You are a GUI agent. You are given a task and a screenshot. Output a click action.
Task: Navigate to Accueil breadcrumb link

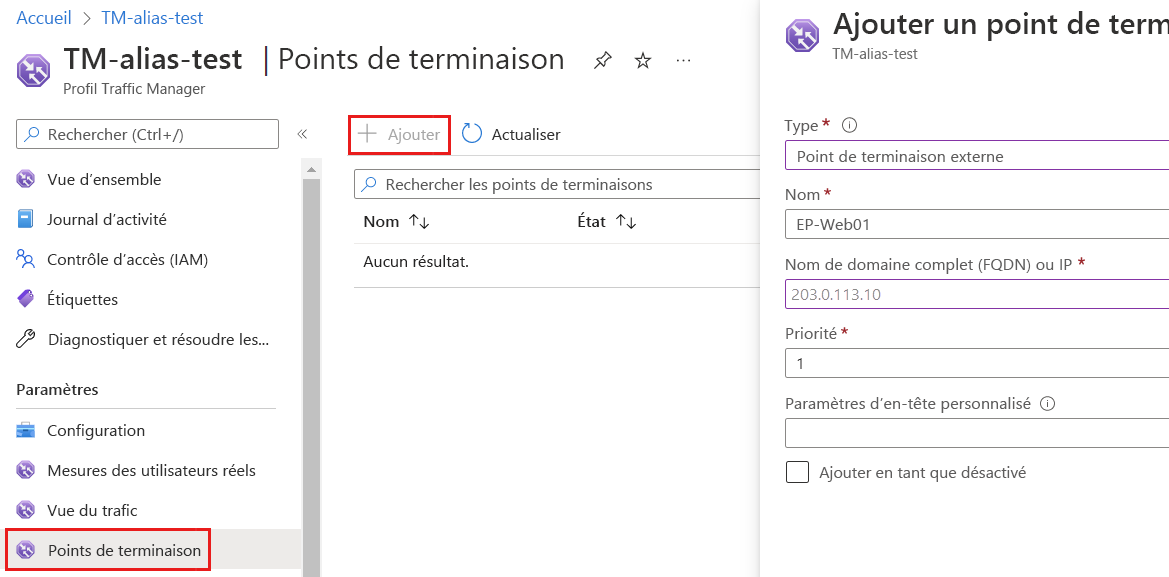pyautogui.click(x=44, y=17)
